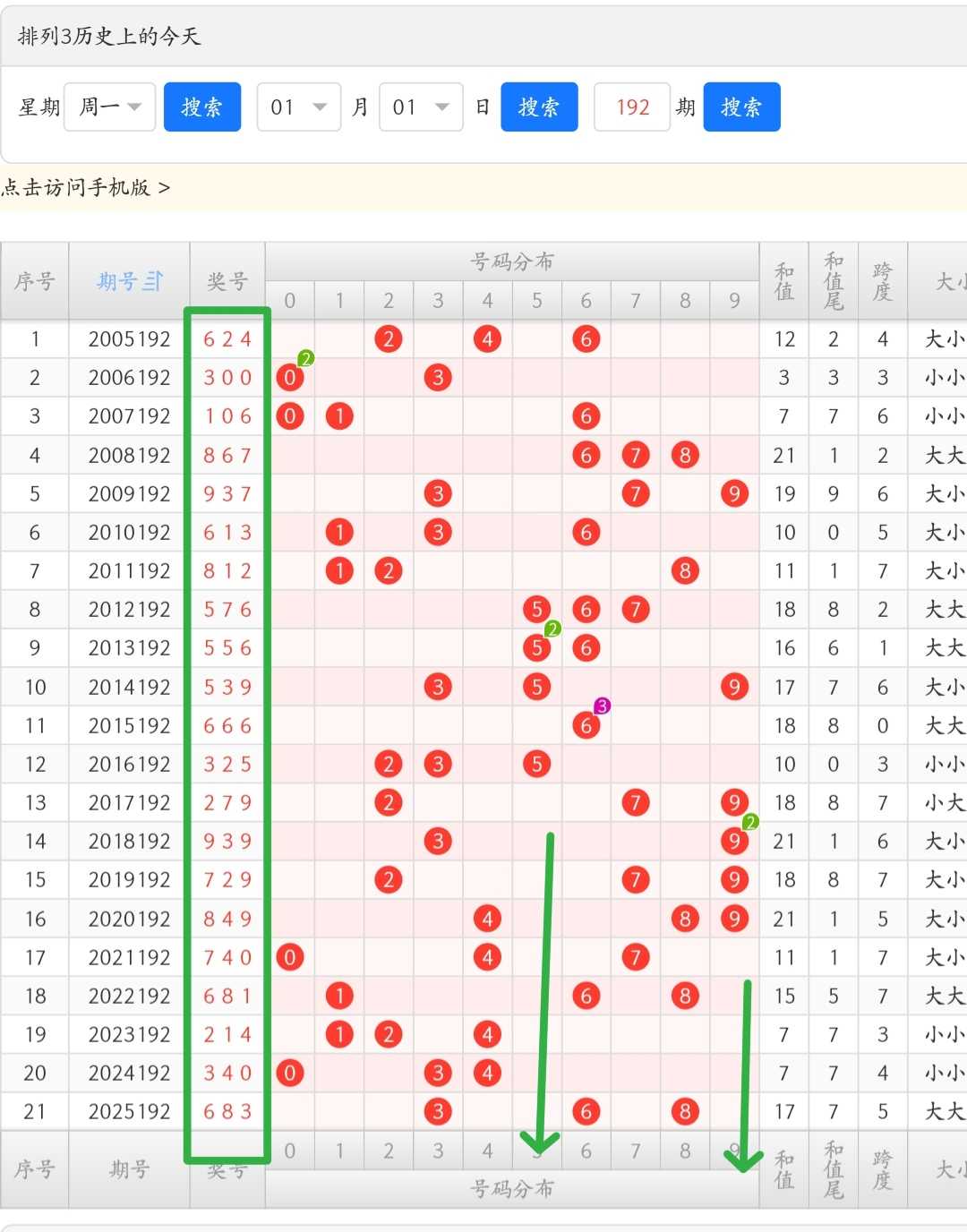Click 搜索 button after the 期 label
The height and width of the screenshot is (1232, 967).
click(x=741, y=107)
